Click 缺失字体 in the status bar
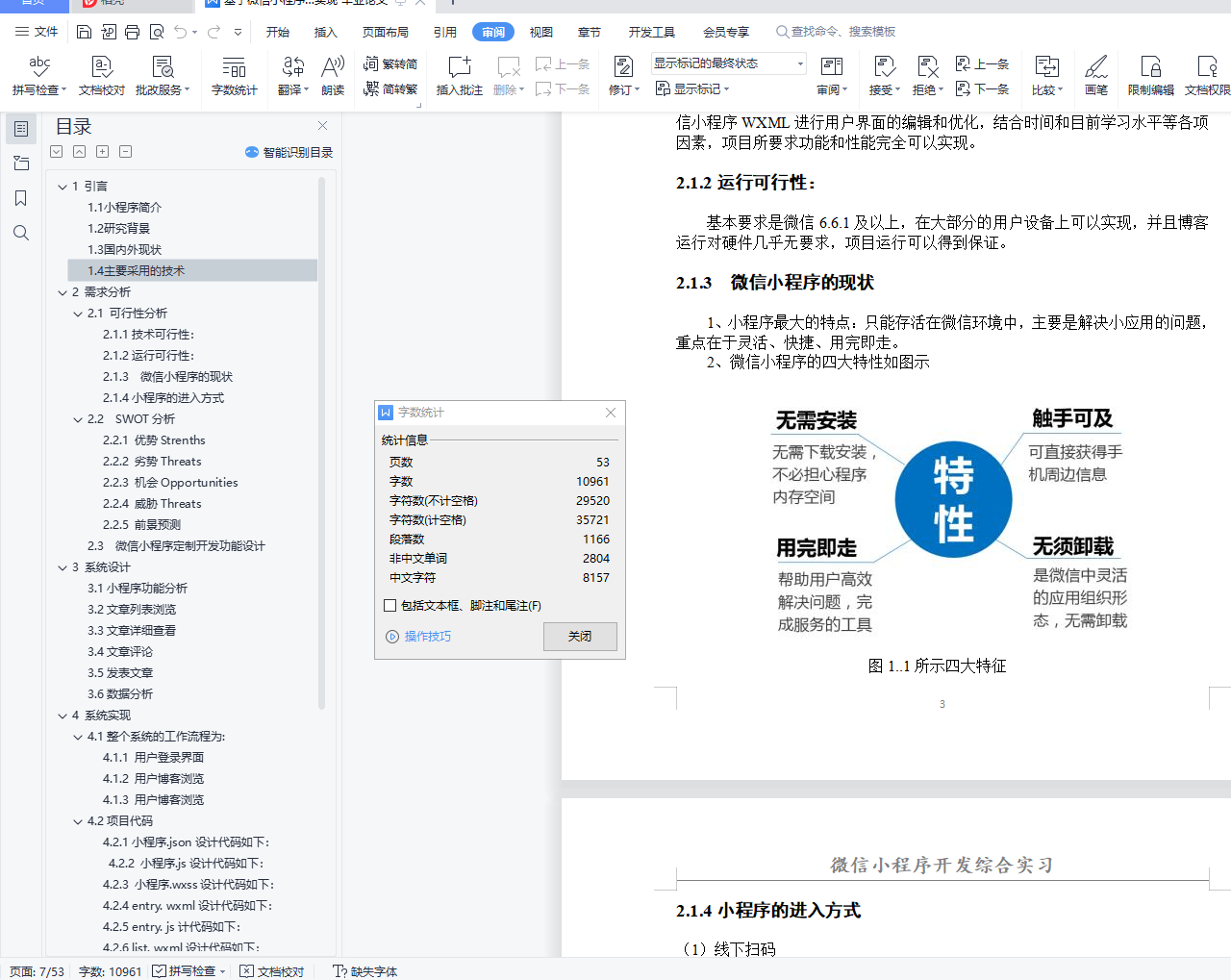 [365, 971]
